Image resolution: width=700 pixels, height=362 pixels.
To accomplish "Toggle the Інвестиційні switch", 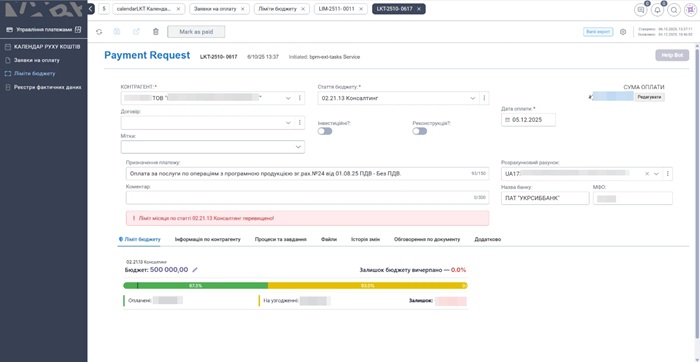I will [325, 131].
